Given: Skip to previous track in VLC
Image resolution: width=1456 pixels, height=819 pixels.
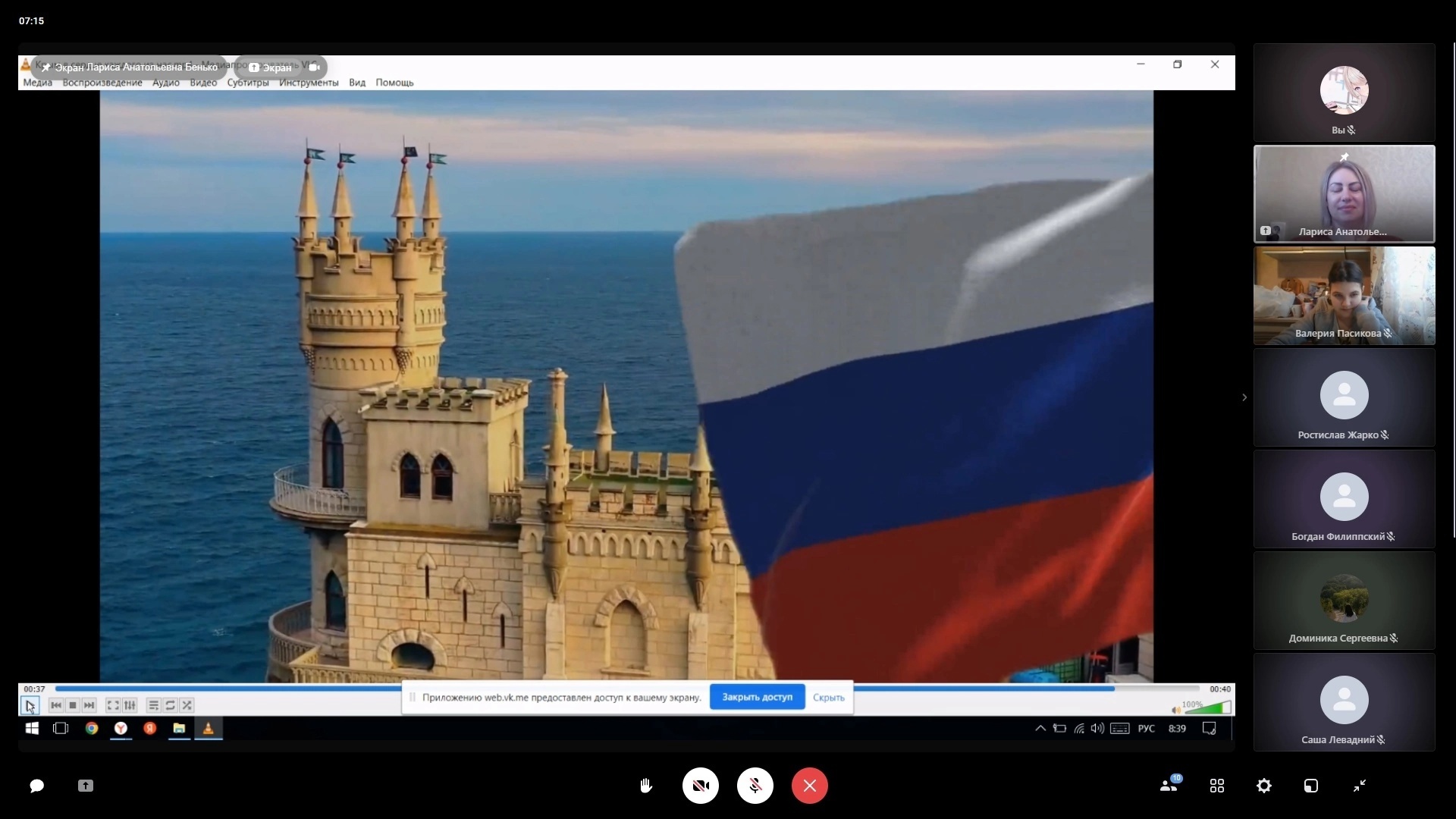Looking at the screenshot, I should click(x=56, y=705).
